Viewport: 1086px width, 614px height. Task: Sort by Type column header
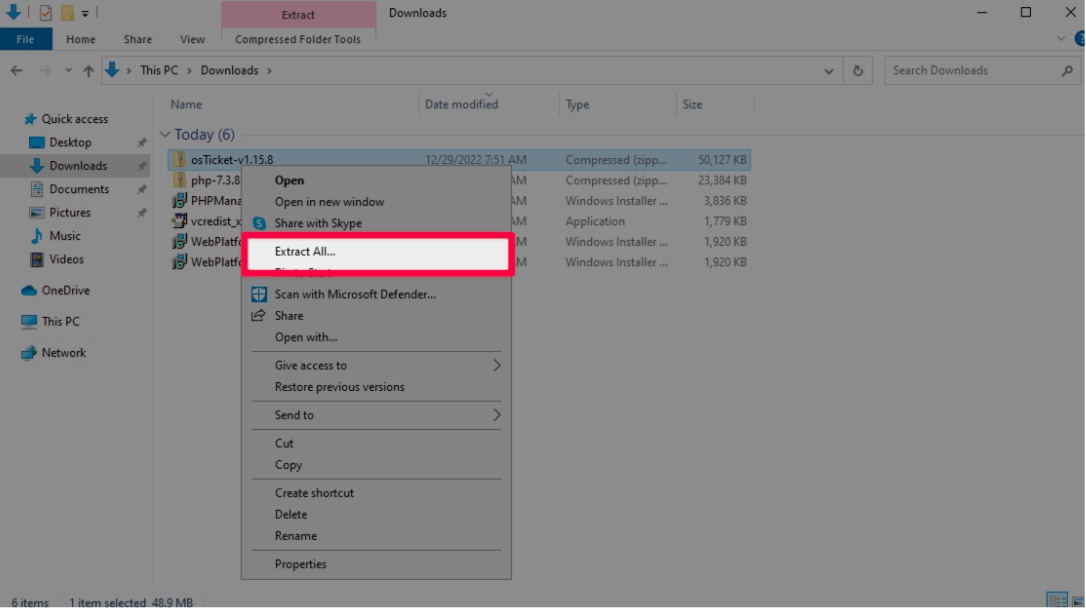pos(577,105)
